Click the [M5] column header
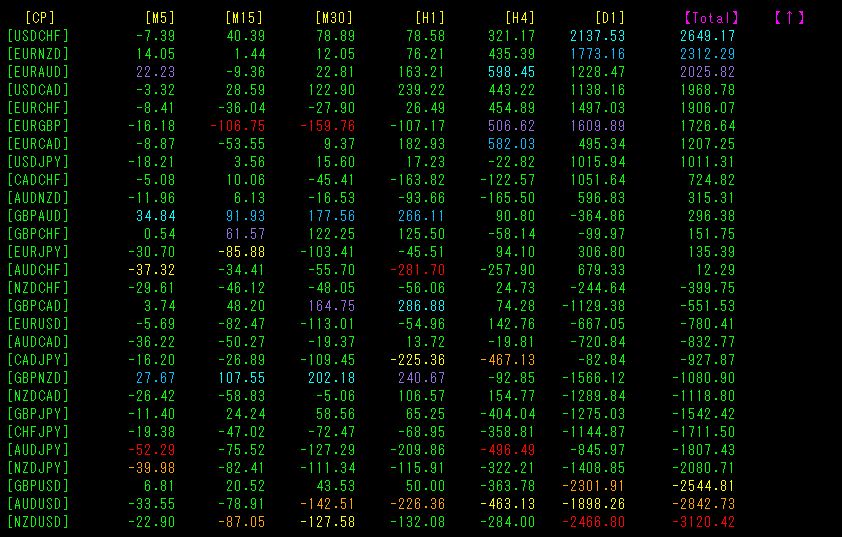This screenshot has width=842, height=537. [160, 18]
